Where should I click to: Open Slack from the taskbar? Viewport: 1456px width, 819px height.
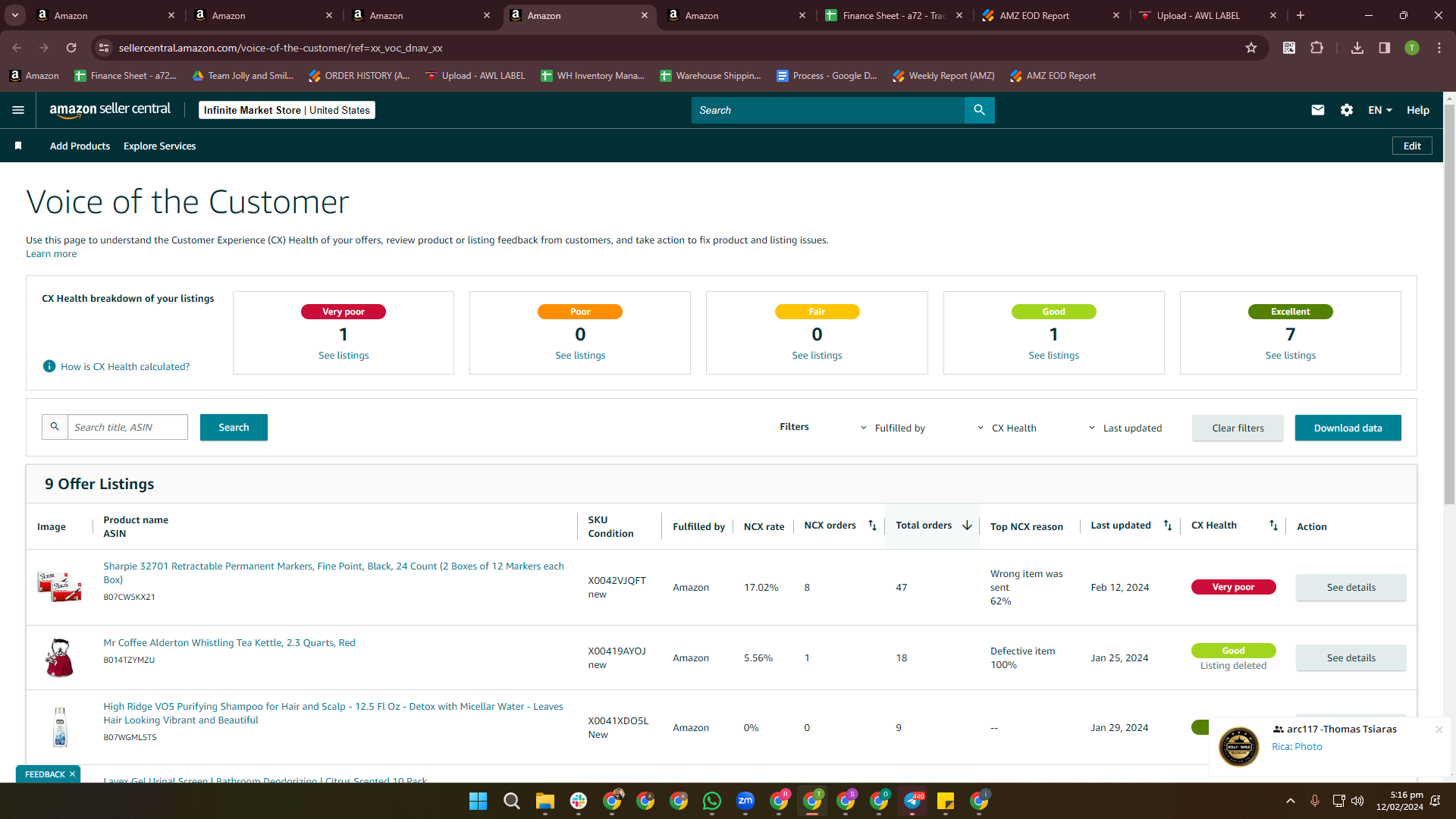[x=579, y=801]
